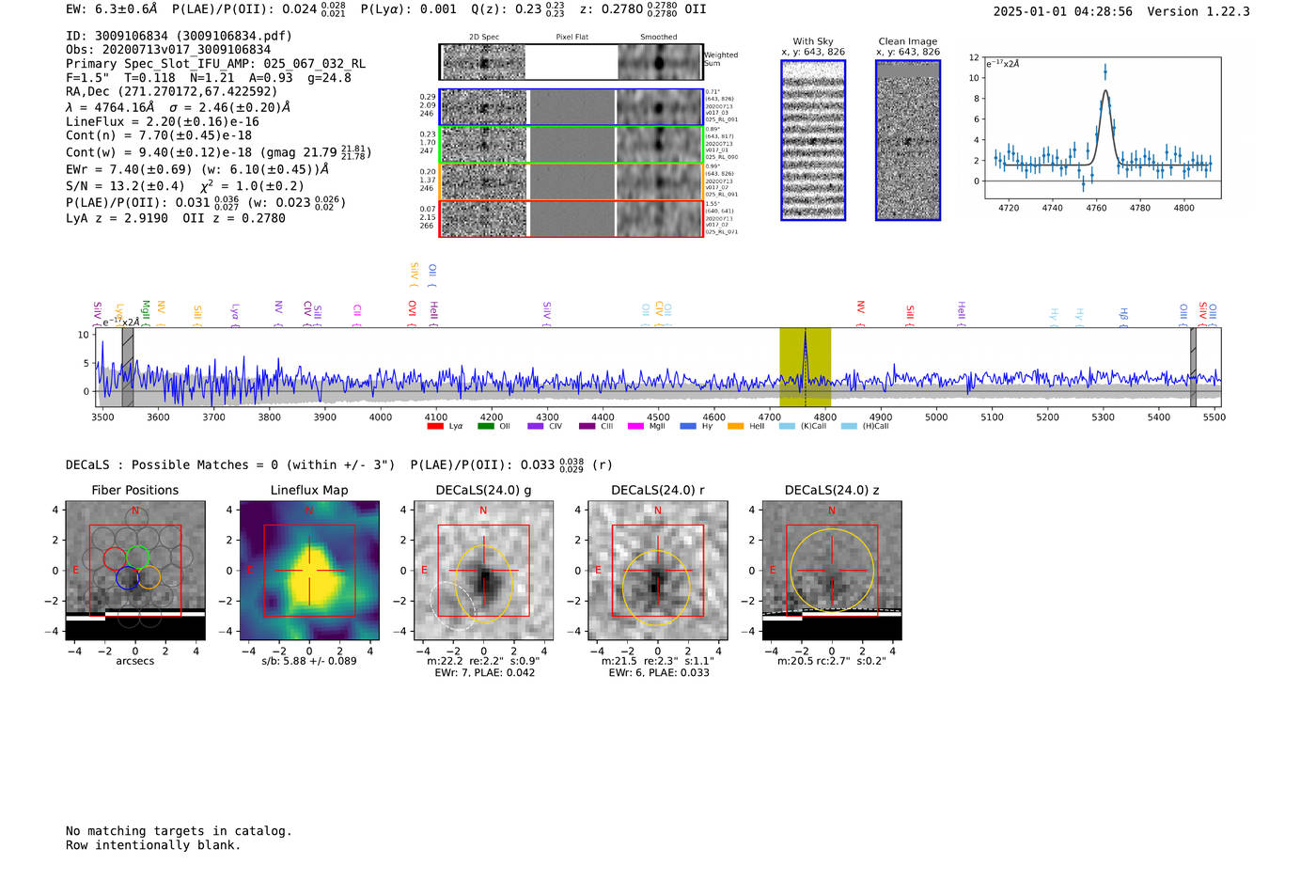Open the DECaLS(24.0) z cutout
1316x896 pixels.
832,571
